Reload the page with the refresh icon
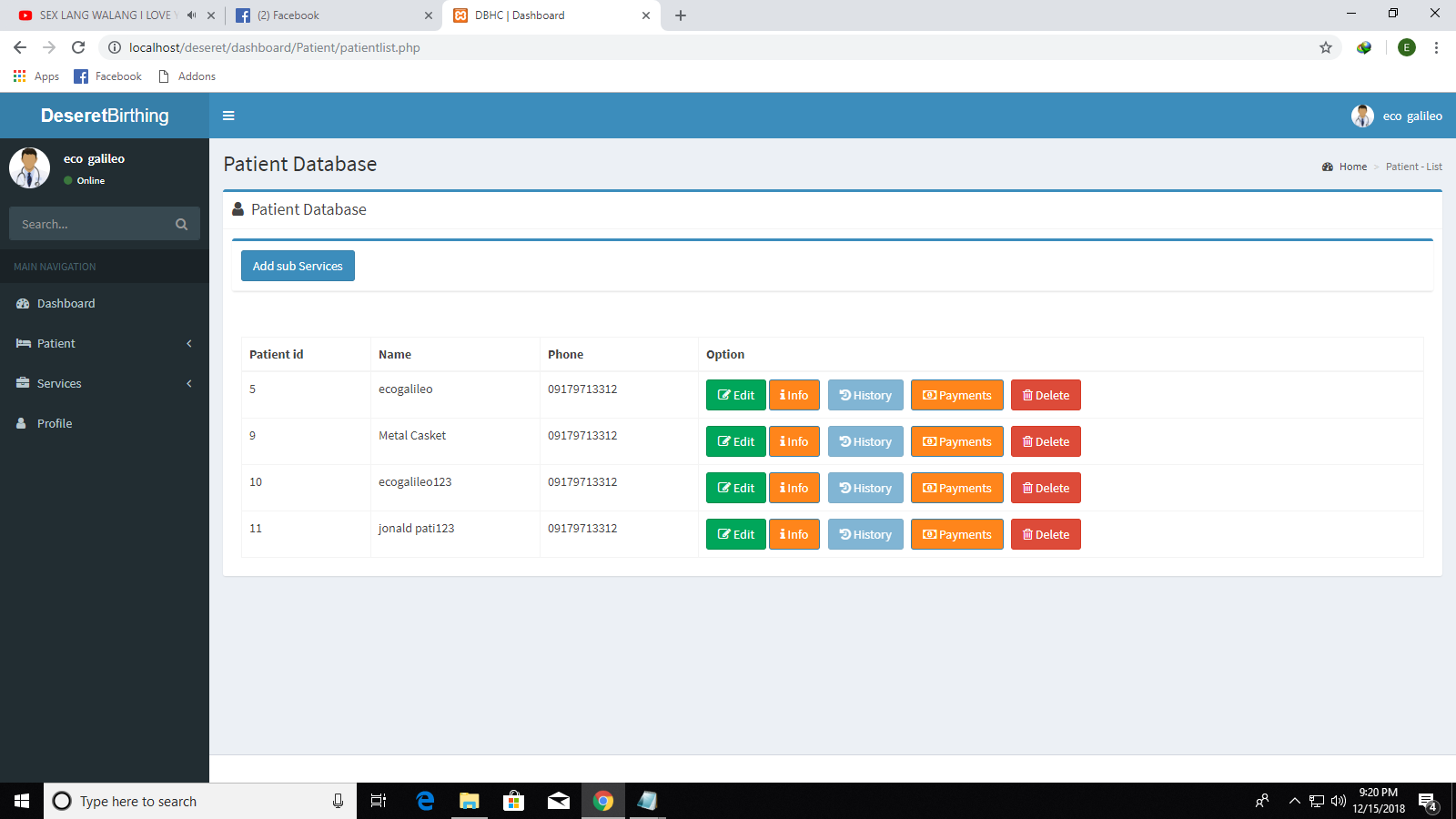Screen dimensions: 1456x819 click(78, 47)
